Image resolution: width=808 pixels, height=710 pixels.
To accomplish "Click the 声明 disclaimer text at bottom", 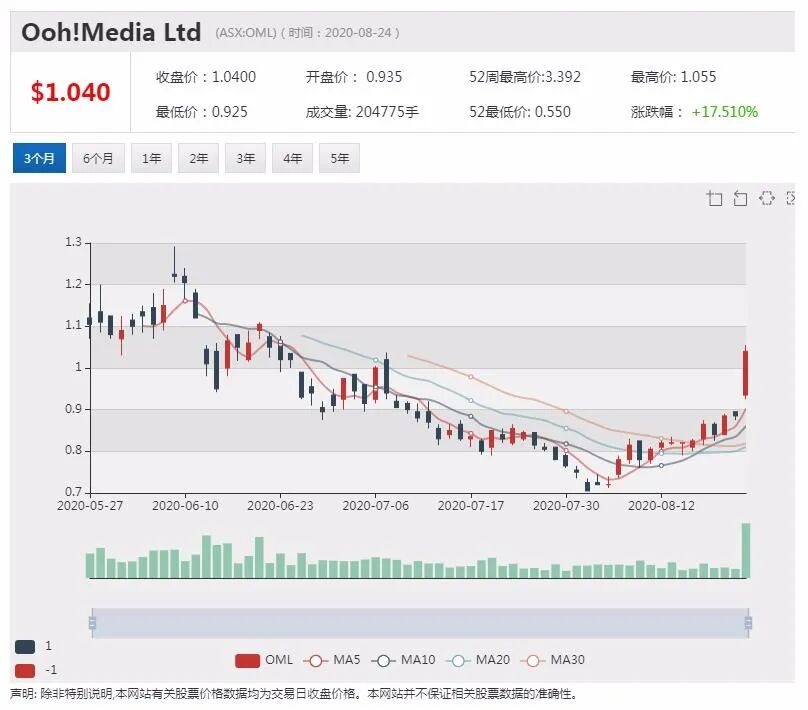I will click(293, 695).
